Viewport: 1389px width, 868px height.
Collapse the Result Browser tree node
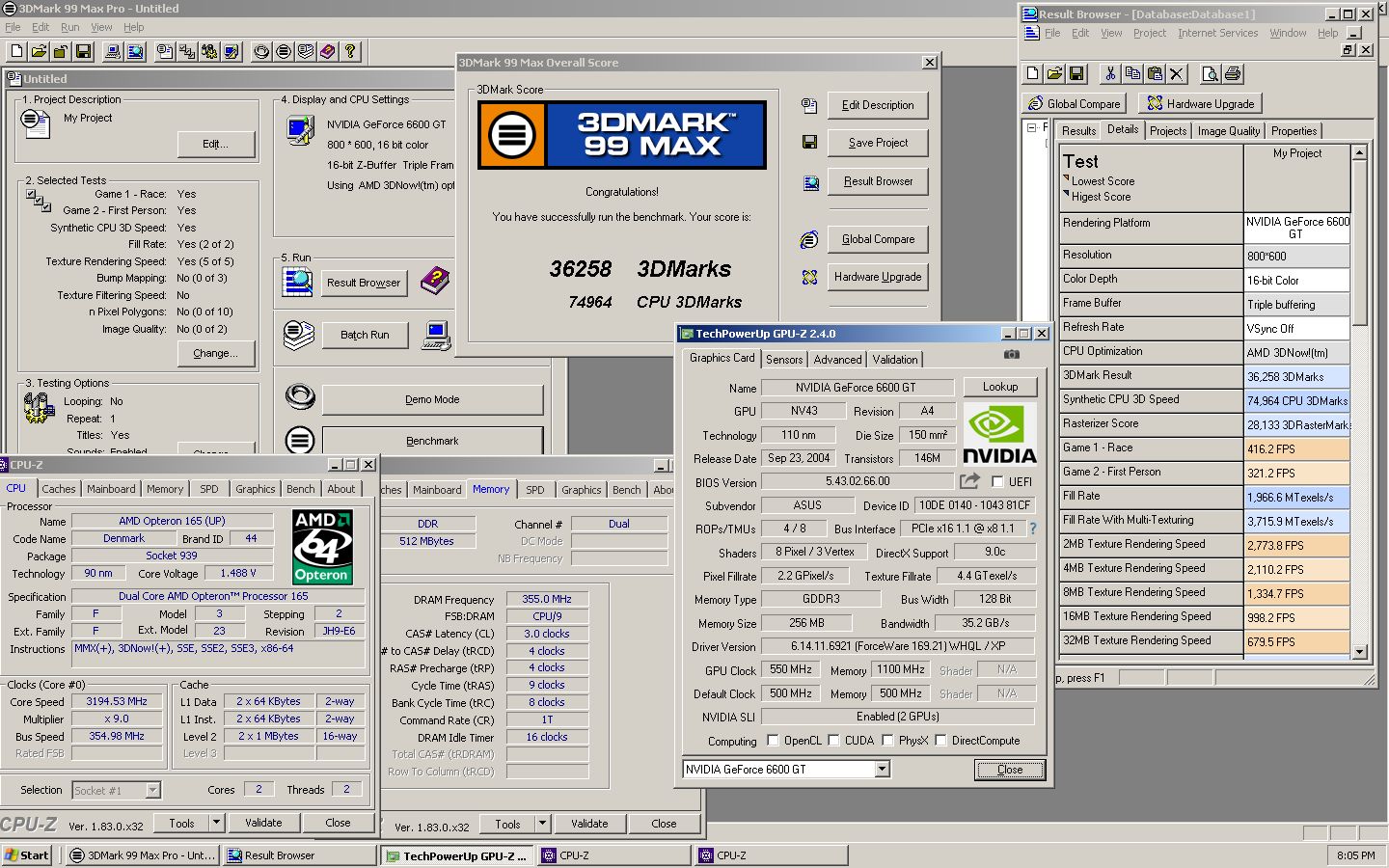click(x=1031, y=127)
